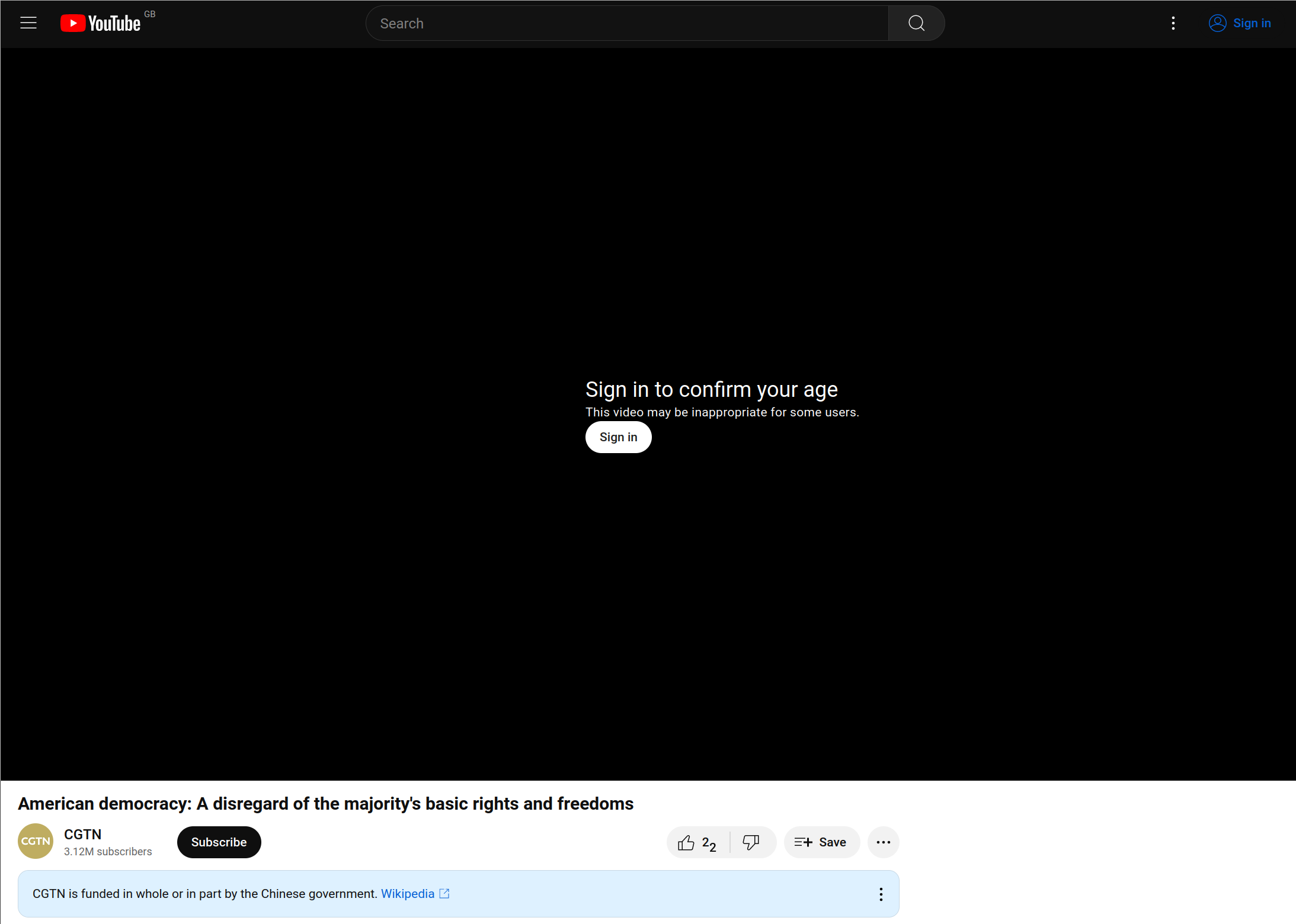Screen dimensions: 1296x924
Task: Open the top bar settings kebab menu
Action: [x=1173, y=23]
